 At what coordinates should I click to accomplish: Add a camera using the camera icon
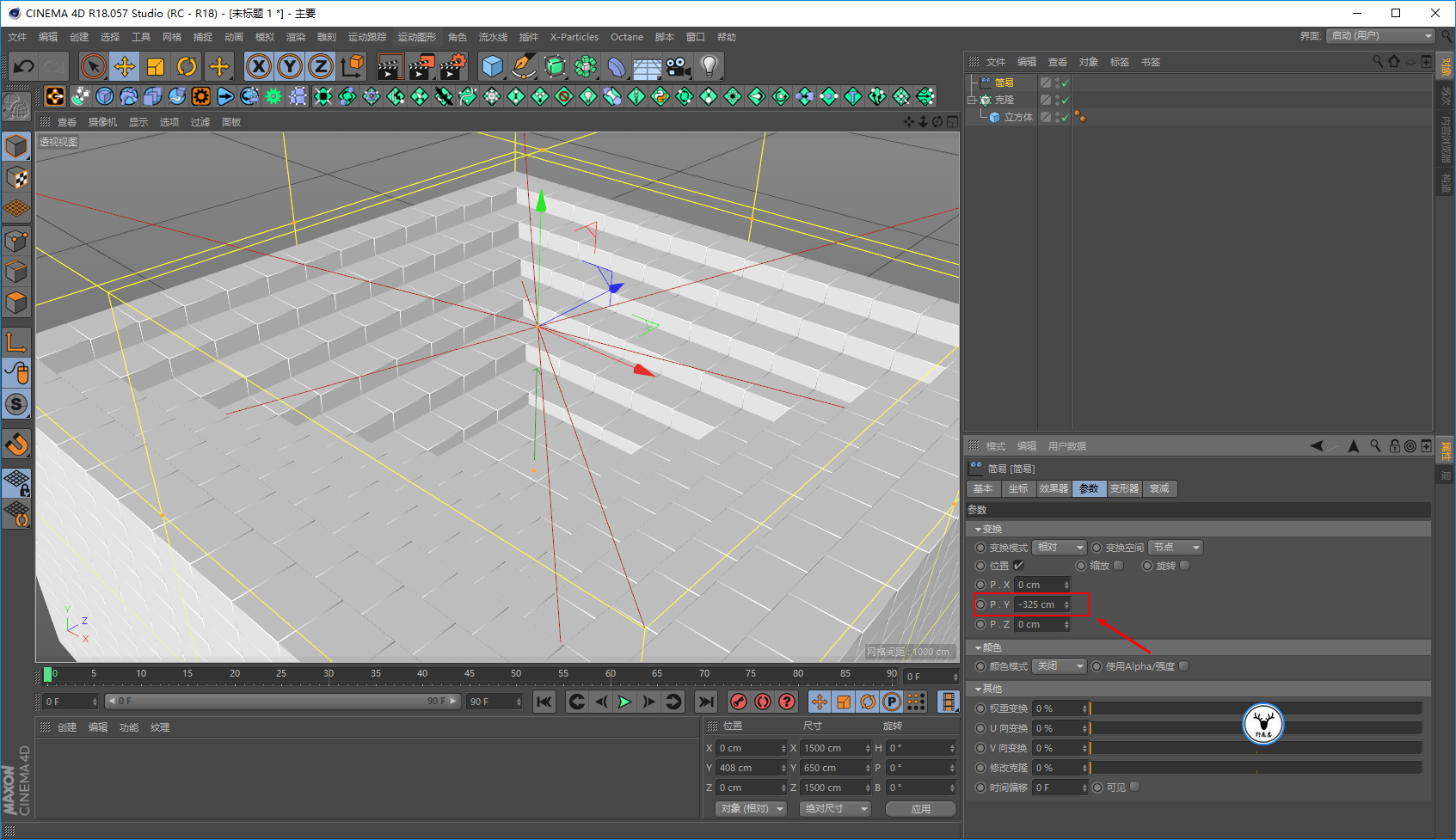pyautogui.click(x=678, y=66)
